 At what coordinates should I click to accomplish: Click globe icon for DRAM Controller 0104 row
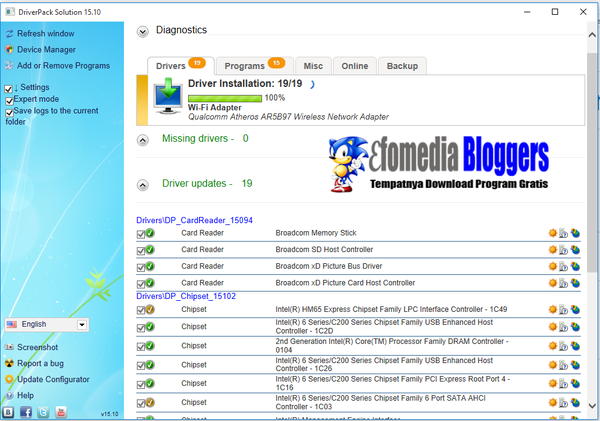tap(575, 346)
